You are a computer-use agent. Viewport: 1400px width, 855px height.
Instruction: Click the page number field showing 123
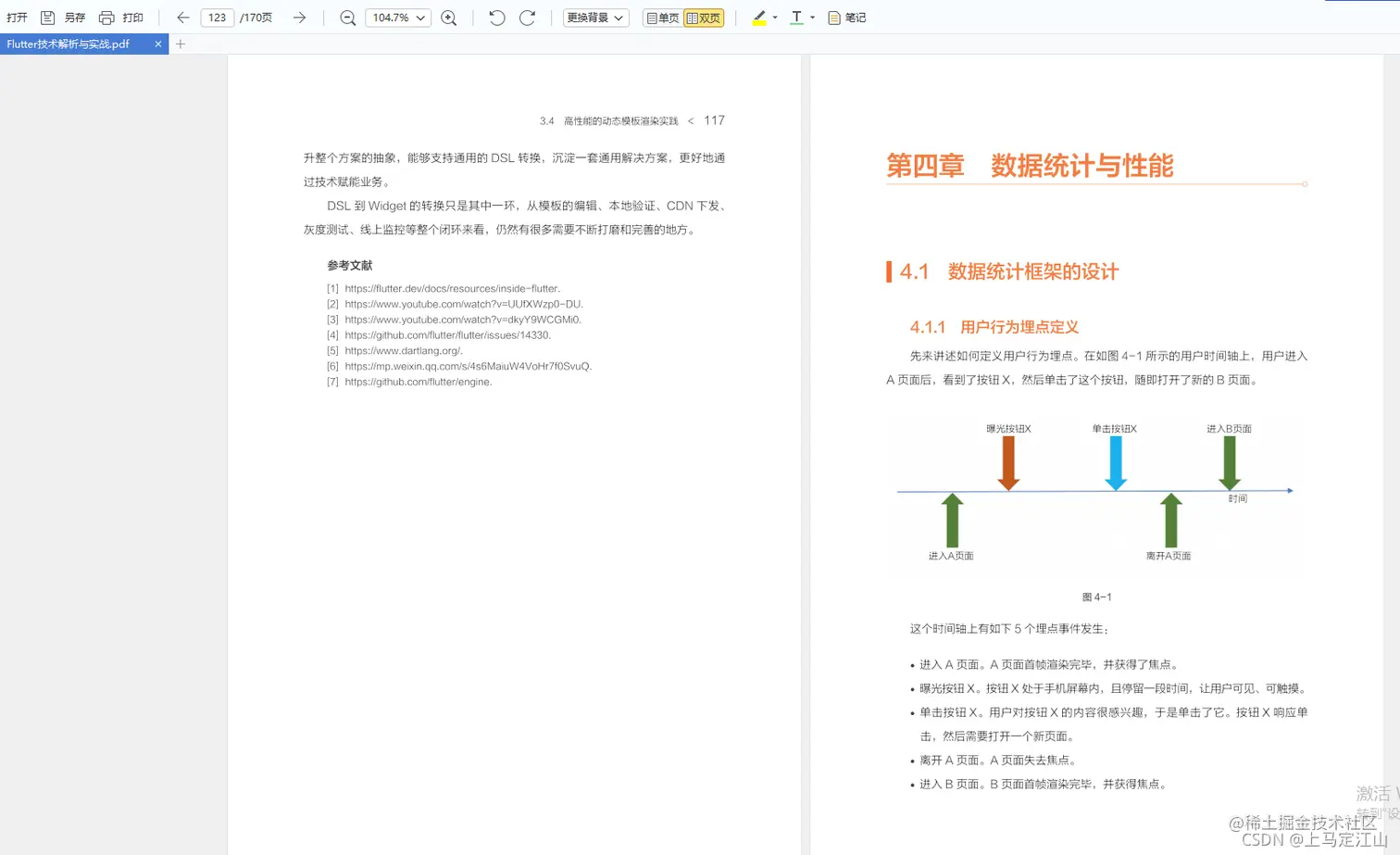pos(217,18)
